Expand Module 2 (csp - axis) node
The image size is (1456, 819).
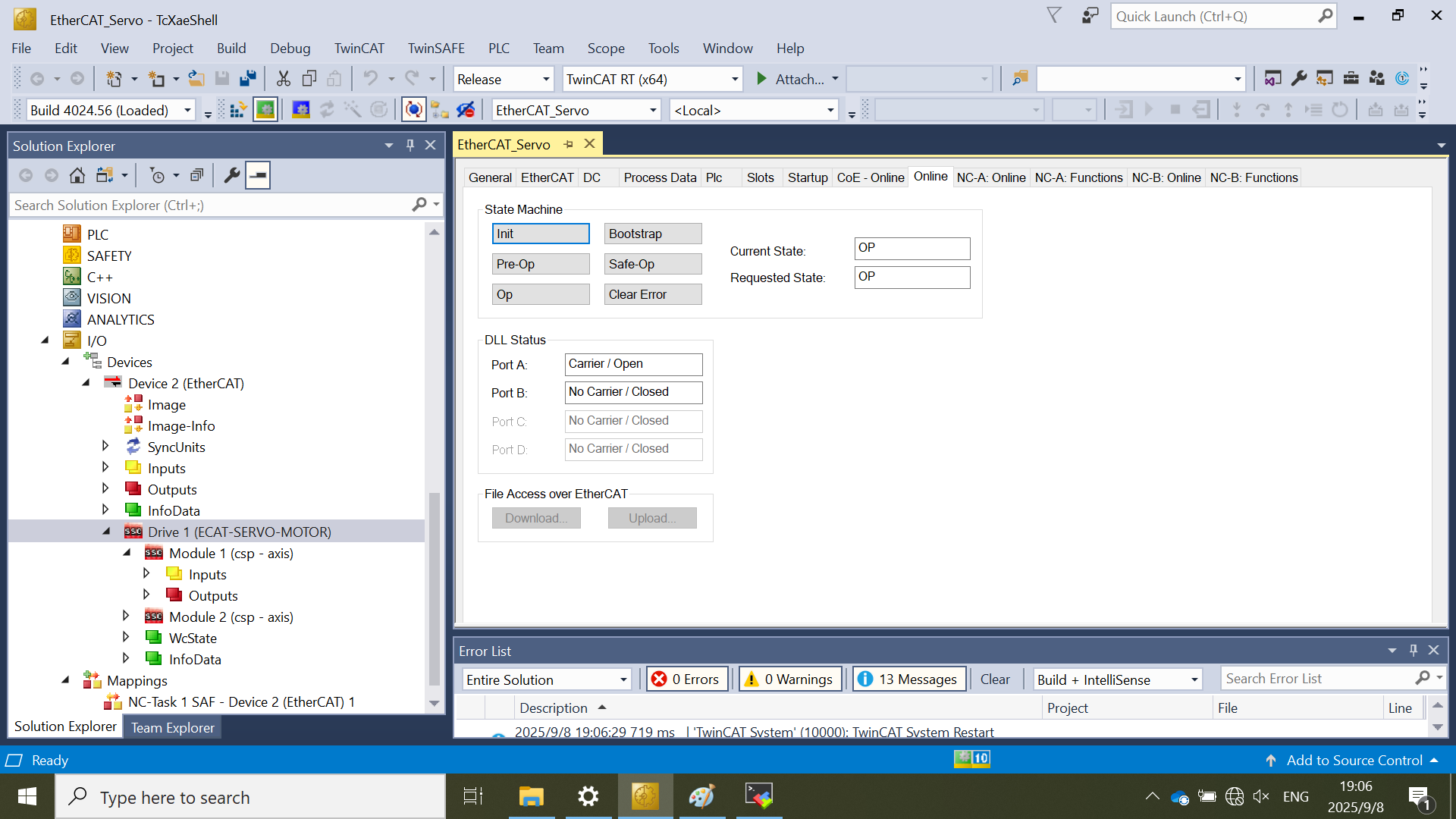click(x=126, y=617)
